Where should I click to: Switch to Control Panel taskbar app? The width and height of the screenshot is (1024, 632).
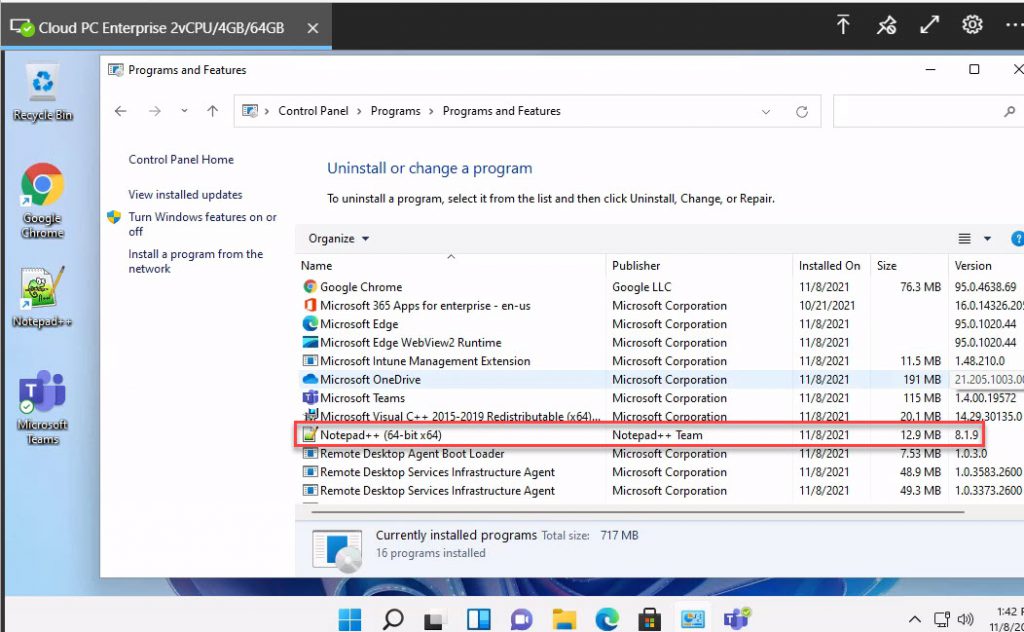click(692, 618)
